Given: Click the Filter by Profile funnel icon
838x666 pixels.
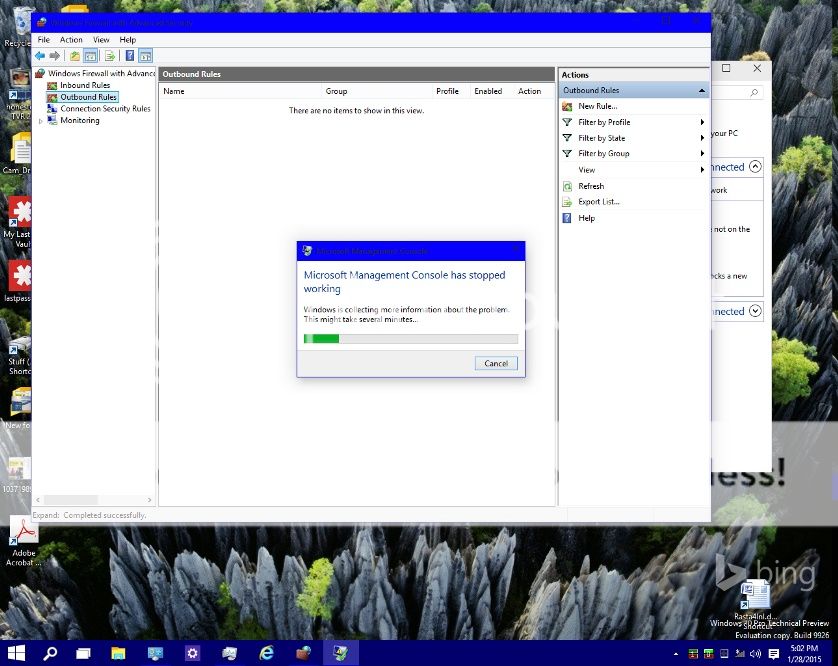Looking at the screenshot, I should coord(568,122).
